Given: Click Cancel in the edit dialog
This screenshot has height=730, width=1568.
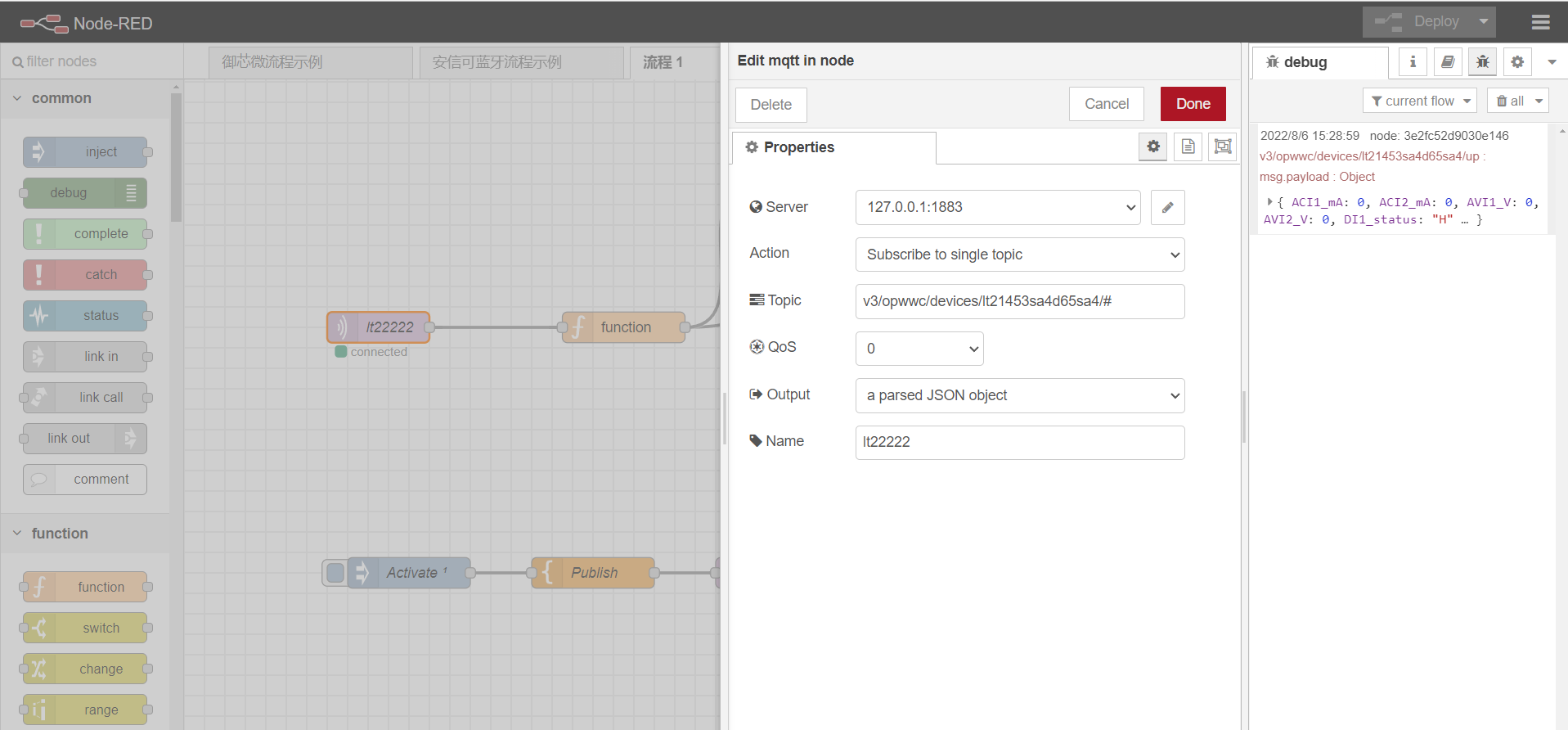Looking at the screenshot, I should [1107, 104].
